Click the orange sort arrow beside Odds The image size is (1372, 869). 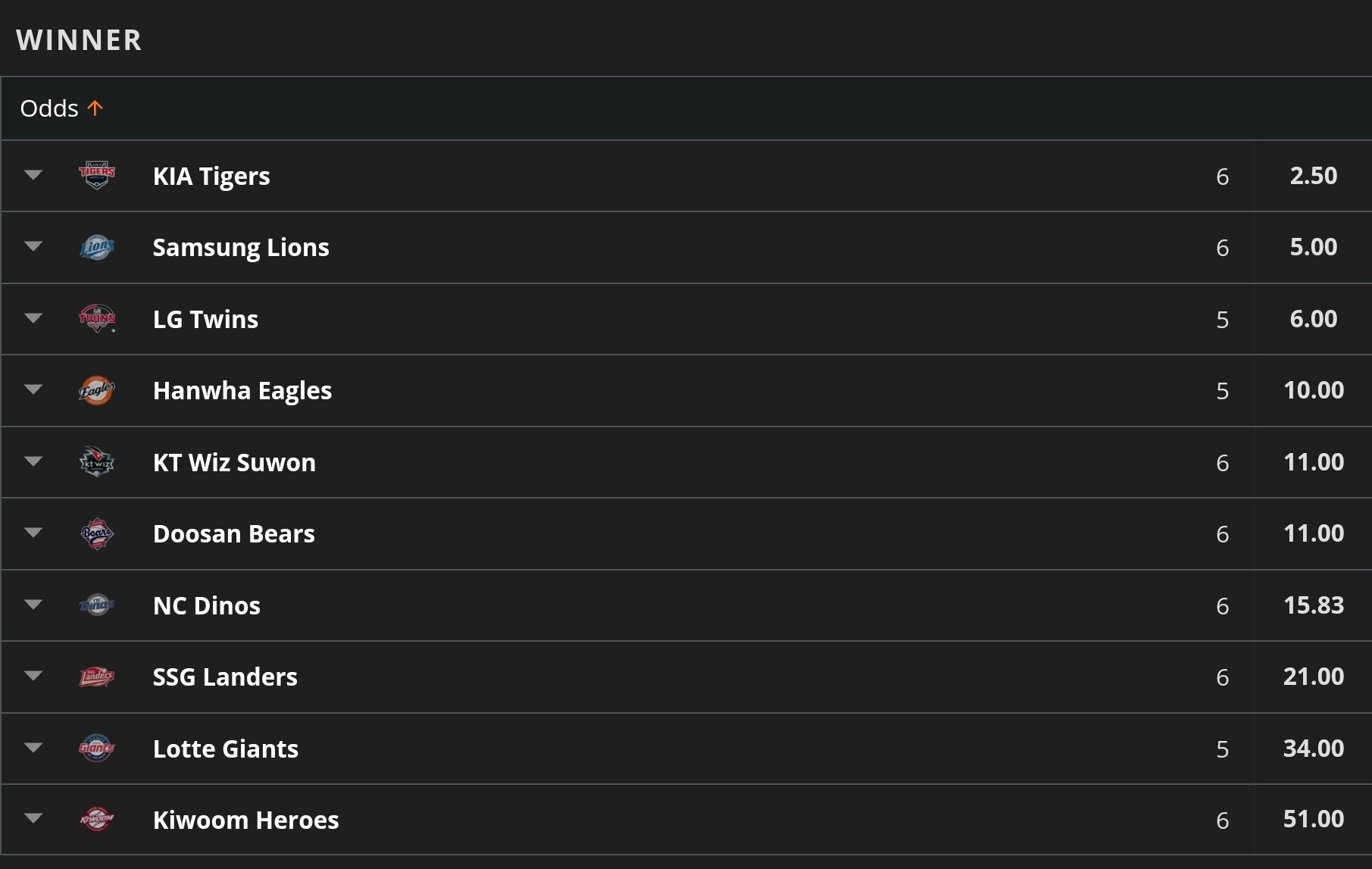(x=95, y=108)
